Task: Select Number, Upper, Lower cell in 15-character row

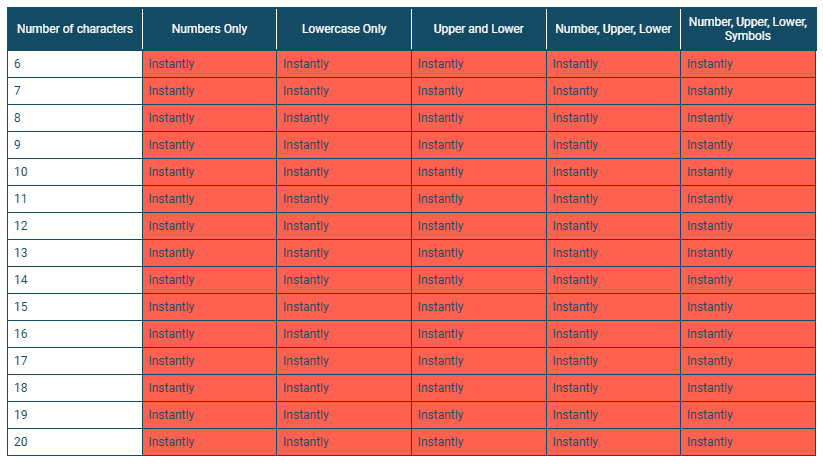Action: point(613,307)
